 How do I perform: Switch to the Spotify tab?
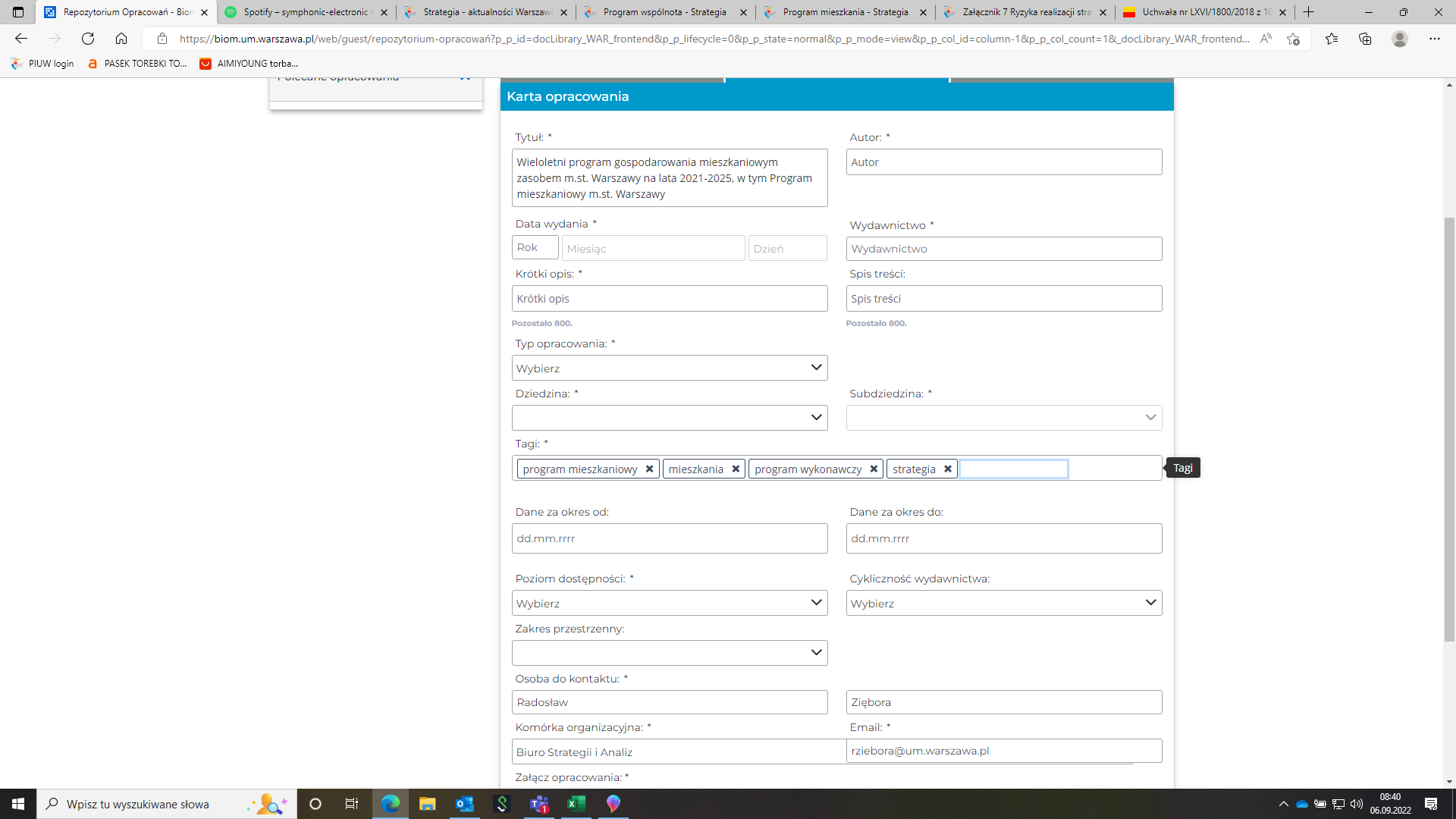point(305,12)
